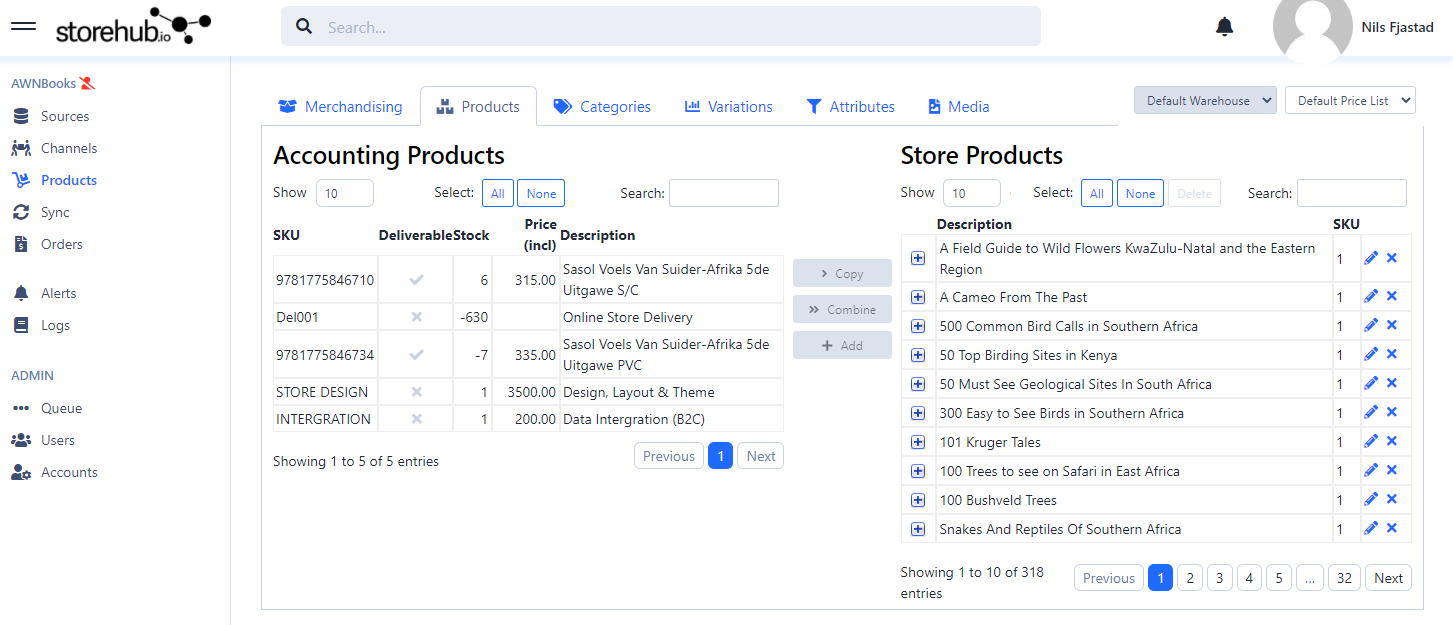This screenshot has height=625, width=1453.
Task: Click the top search bar
Action: pos(660,27)
